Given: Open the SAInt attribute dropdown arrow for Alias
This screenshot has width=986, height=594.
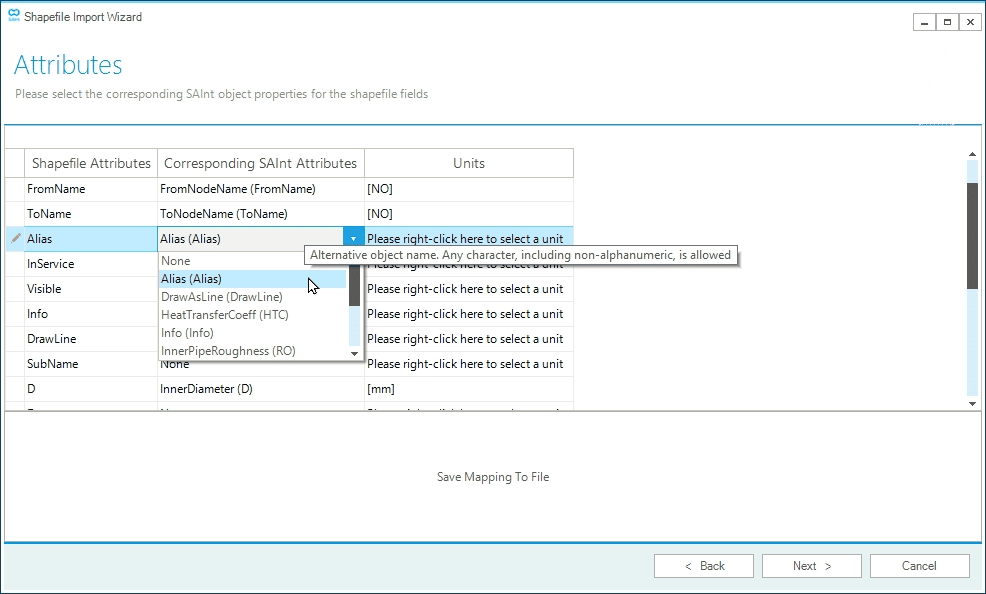Looking at the screenshot, I should 354,237.
